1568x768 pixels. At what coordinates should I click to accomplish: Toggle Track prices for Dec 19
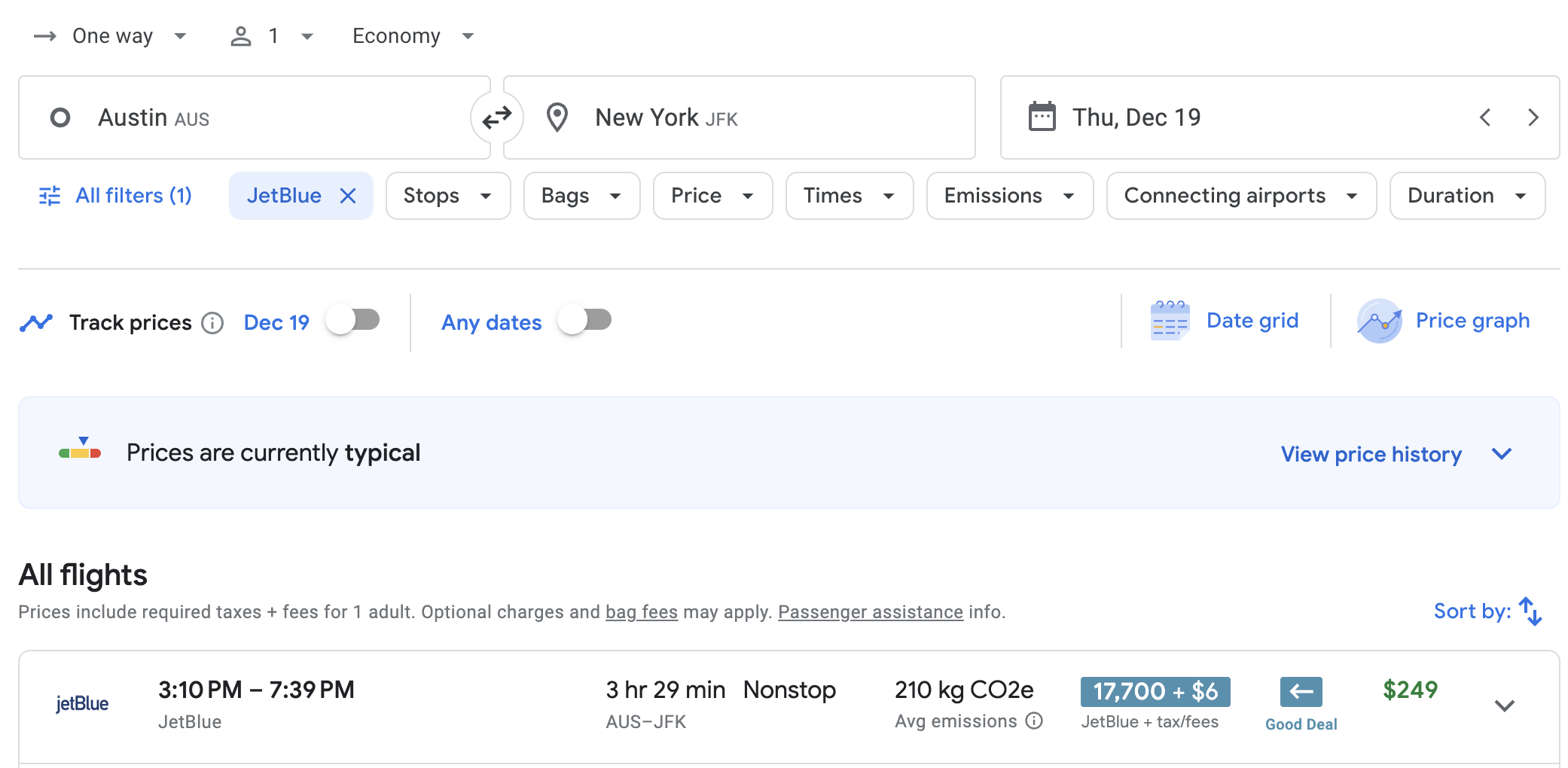pos(353,320)
